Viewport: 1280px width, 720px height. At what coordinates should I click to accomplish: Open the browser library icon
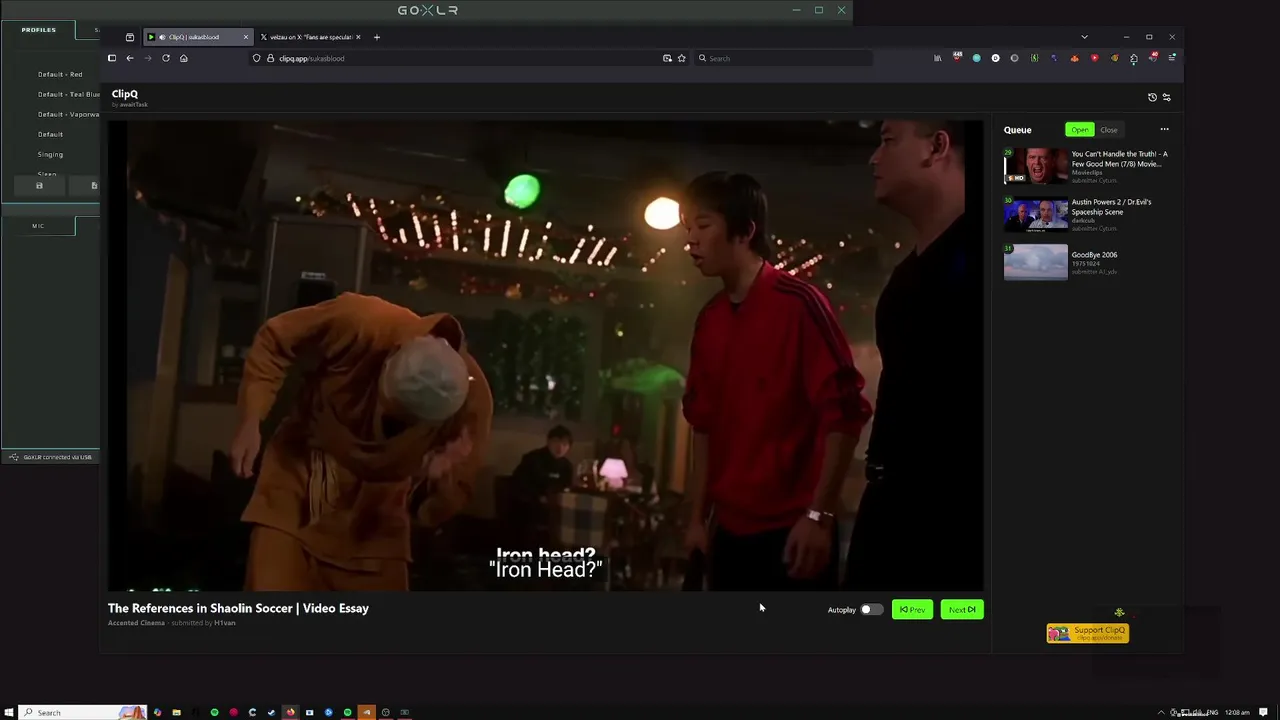pyautogui.click(x=937, y=58)
